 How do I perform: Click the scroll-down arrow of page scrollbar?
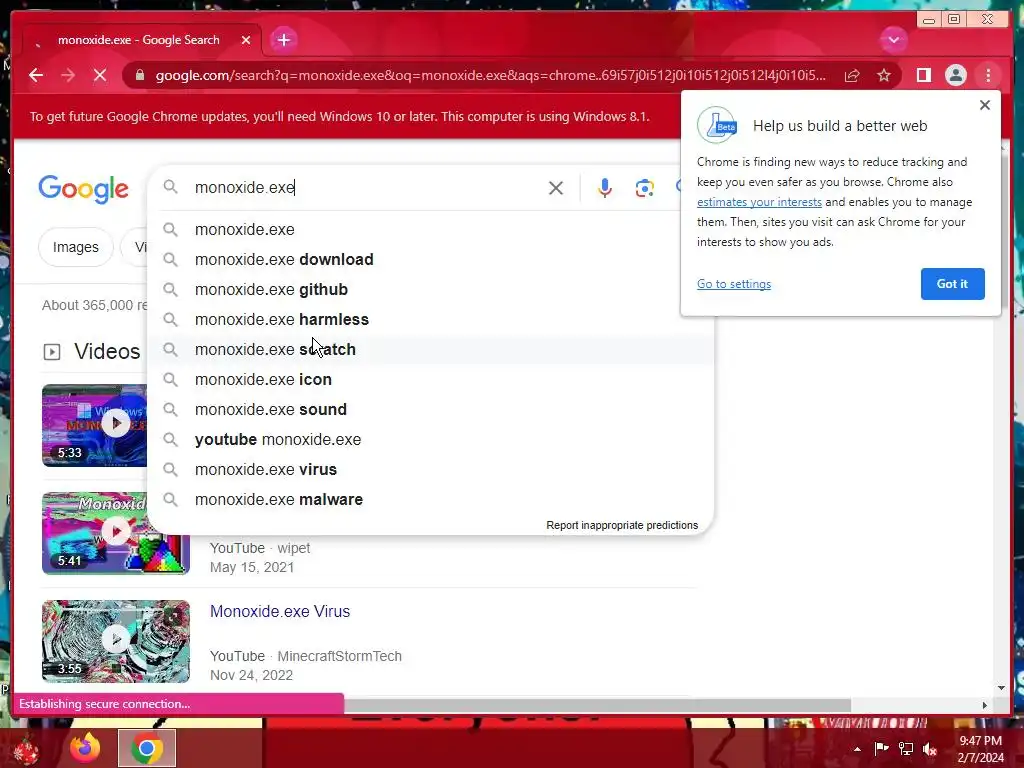click(x=1002, y=687)
